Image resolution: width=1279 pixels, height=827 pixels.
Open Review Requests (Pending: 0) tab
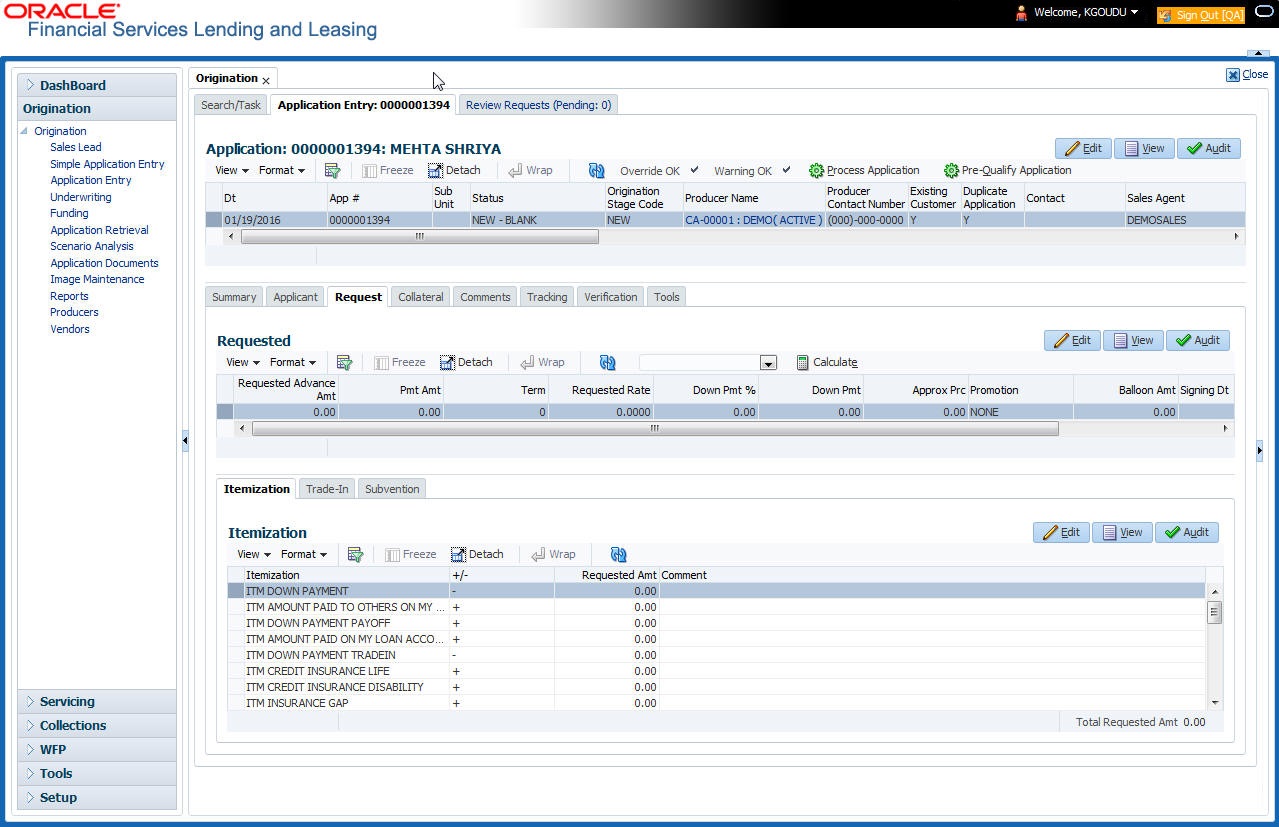[x=538, y=105]
